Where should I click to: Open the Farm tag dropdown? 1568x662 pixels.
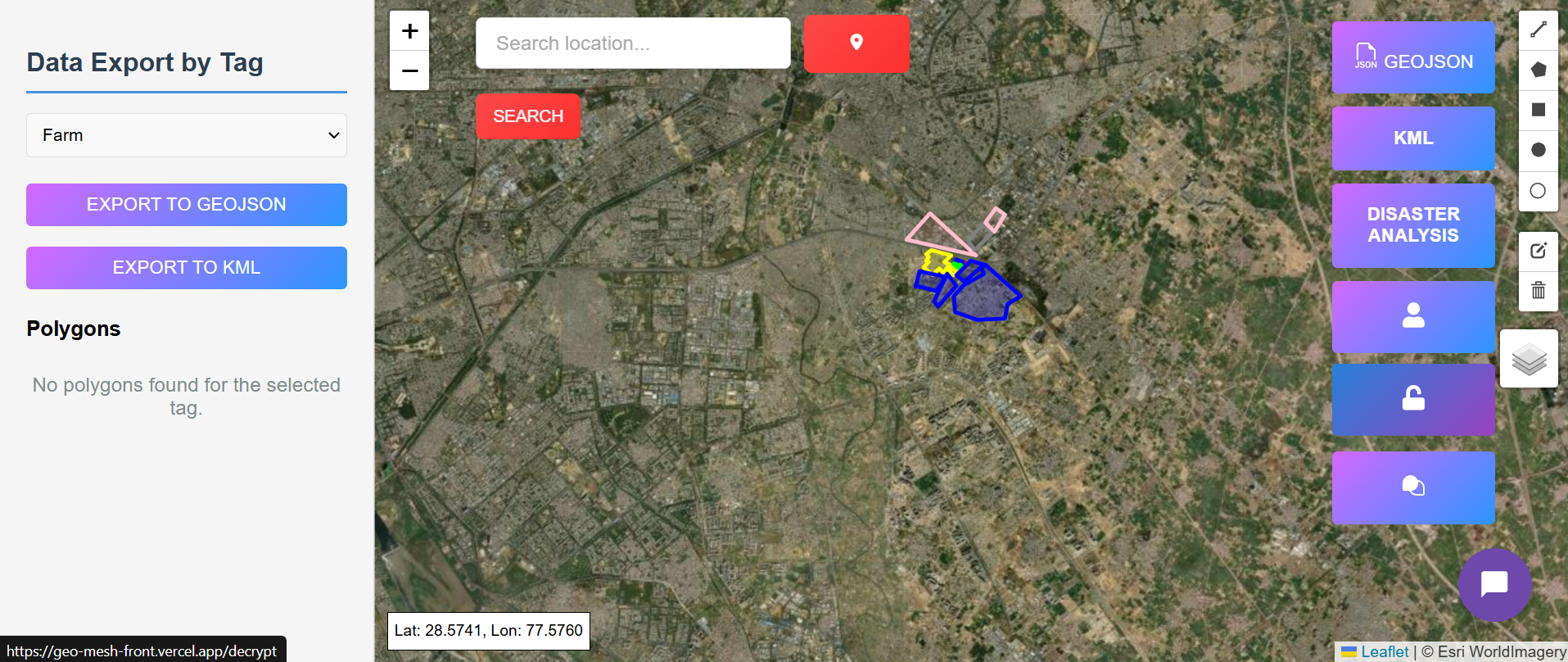click(187, 135)
